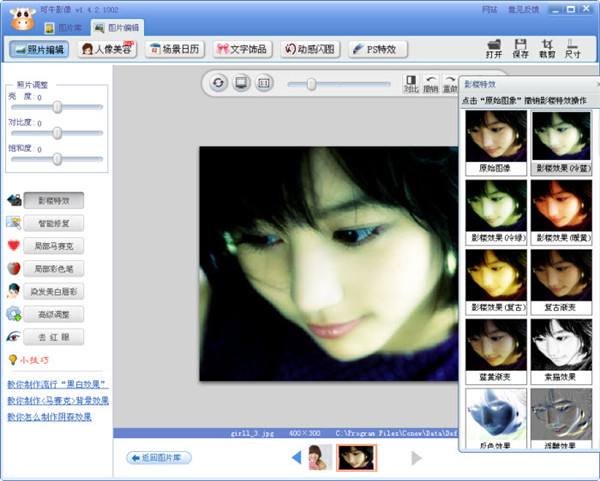
Task: Click the 亮度 brightness slider handle
Action: coord(57,106)
